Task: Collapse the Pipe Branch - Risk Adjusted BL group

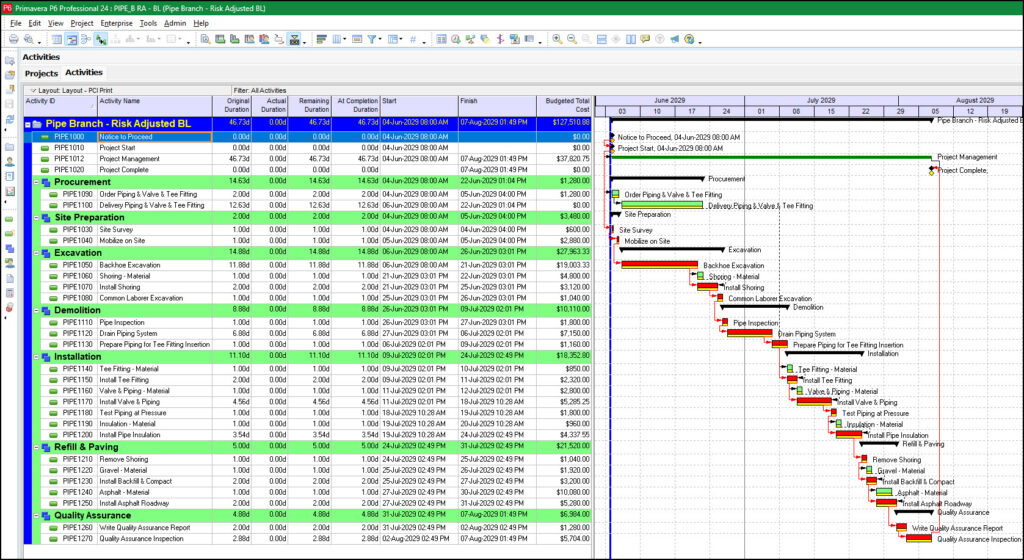Action: 27,124
